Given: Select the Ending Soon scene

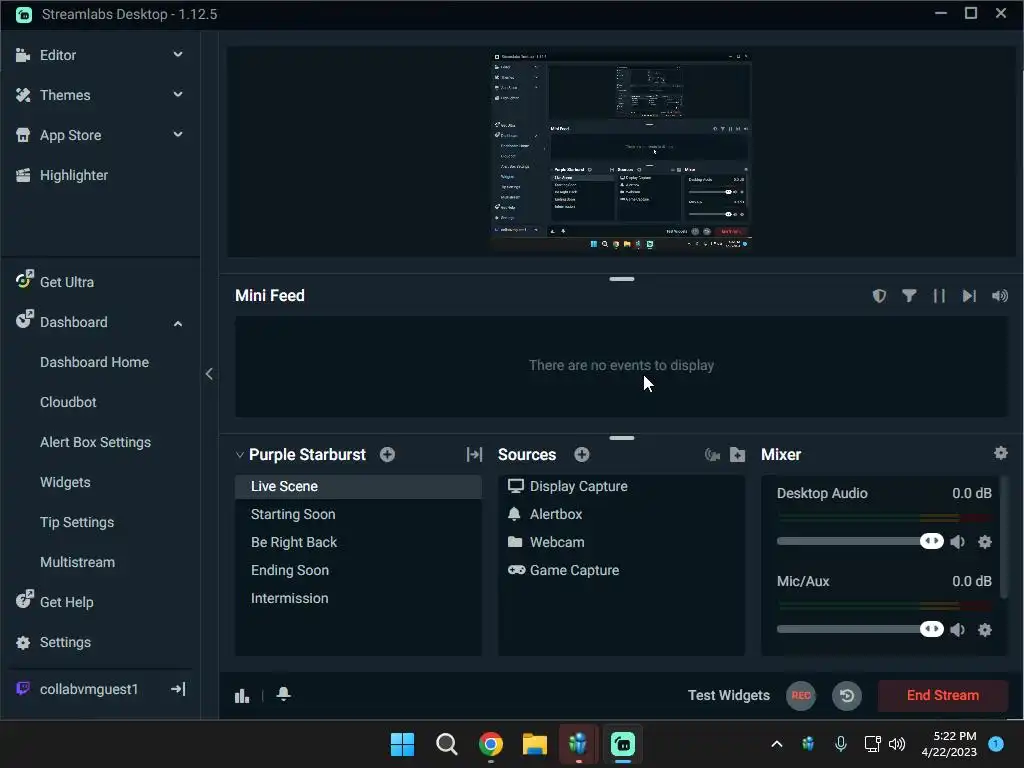Looking at the screenshot, I should [358, 571].
